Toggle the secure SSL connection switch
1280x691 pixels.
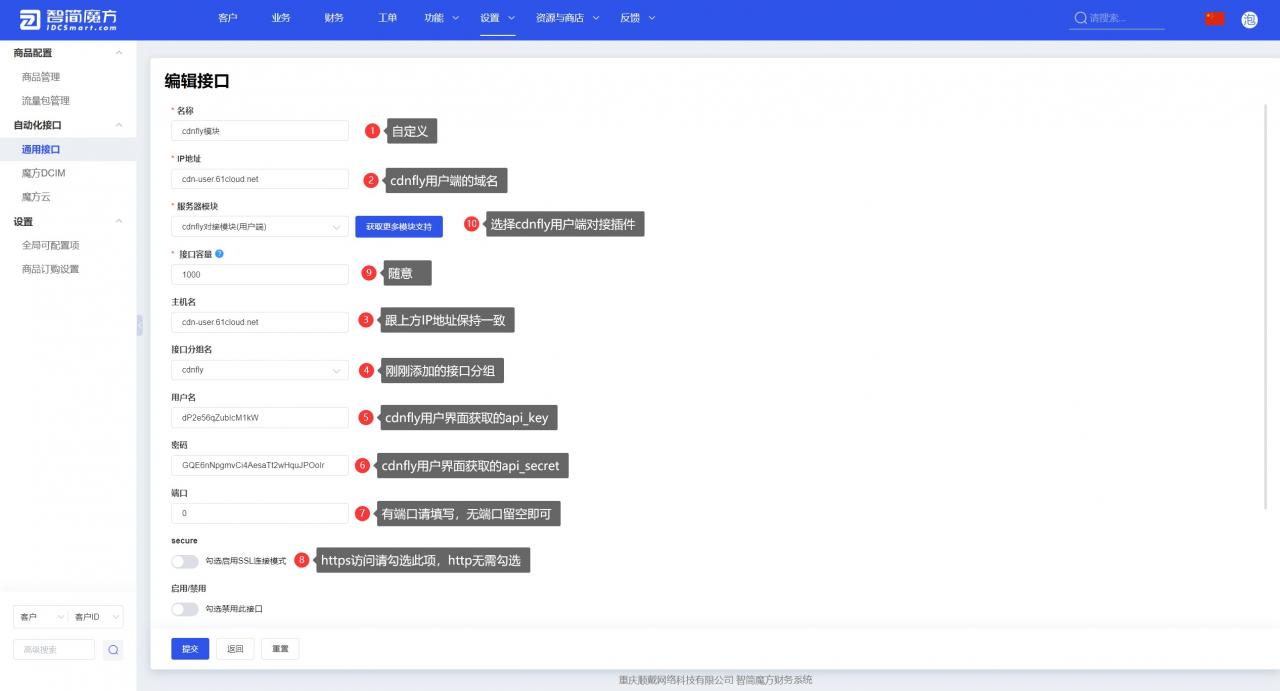coord(185,561)
